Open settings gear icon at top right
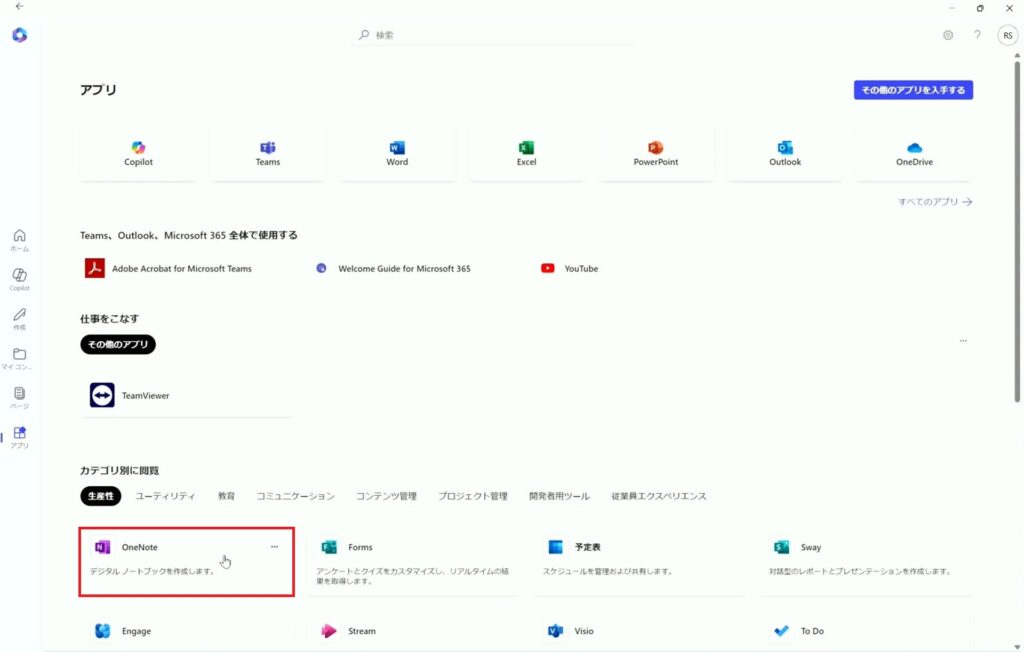The height and width of the screenshot is (652, 1024). [x=948, y=35]
